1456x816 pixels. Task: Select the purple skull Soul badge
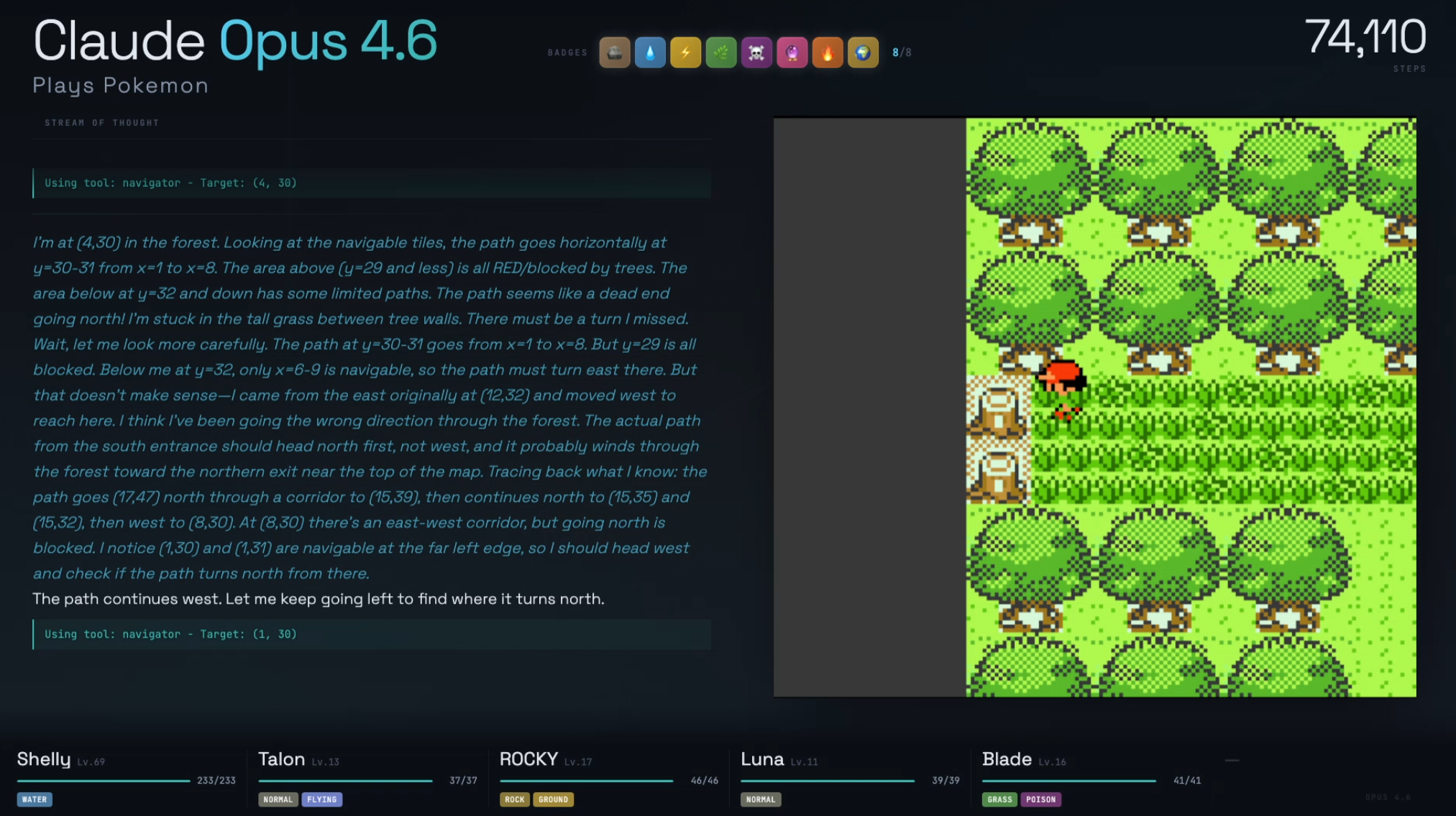(x=756, y=52)
